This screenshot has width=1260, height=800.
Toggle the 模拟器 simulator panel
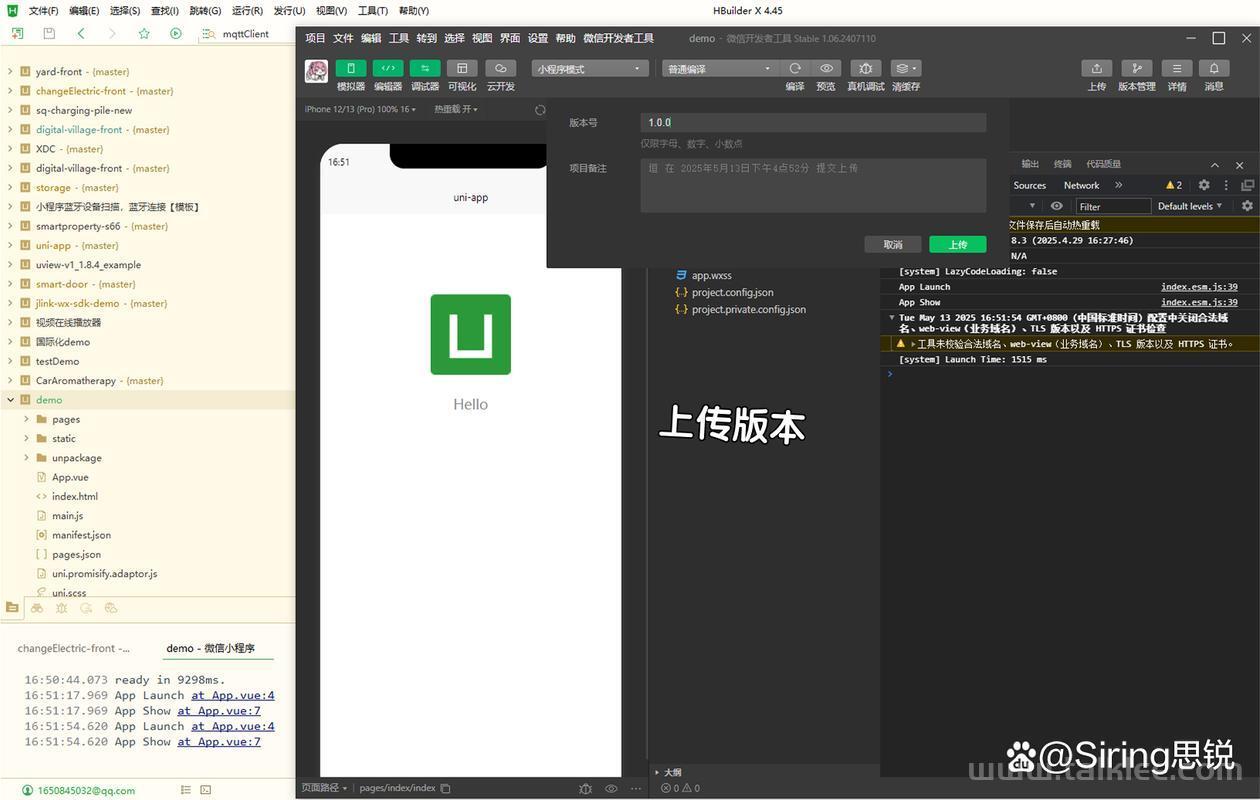tap(351, 69)
